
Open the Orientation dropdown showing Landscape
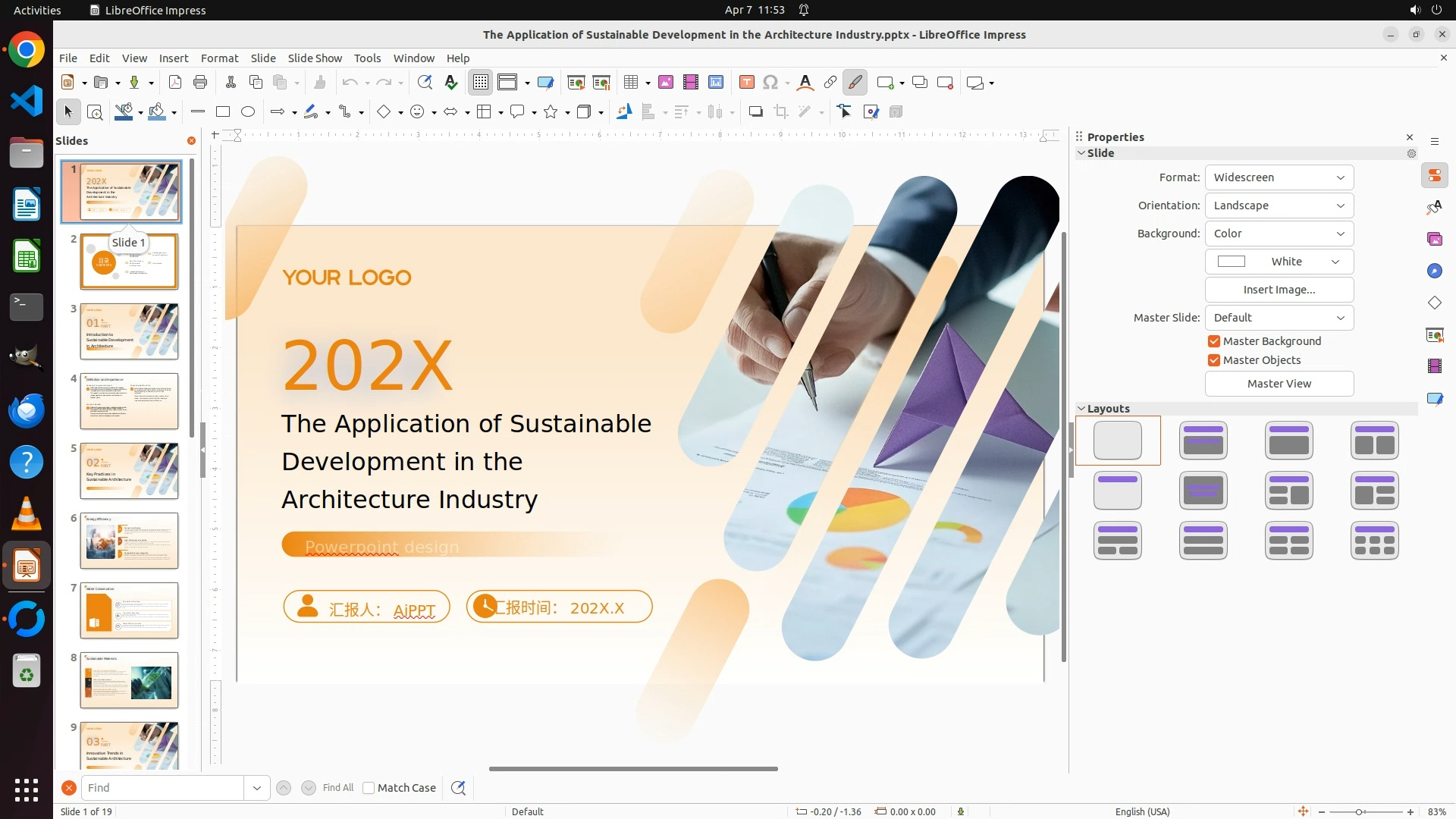pos(1279,206)
